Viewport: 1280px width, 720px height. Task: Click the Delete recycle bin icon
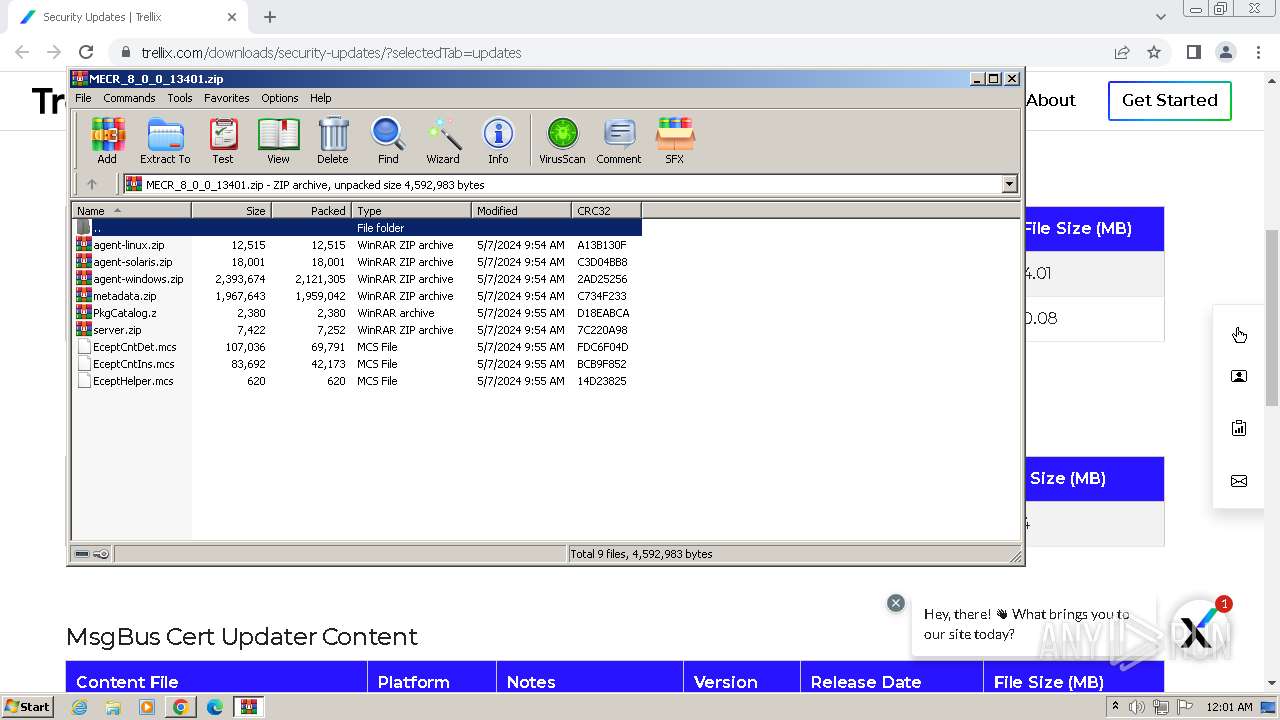click(333, 140)
